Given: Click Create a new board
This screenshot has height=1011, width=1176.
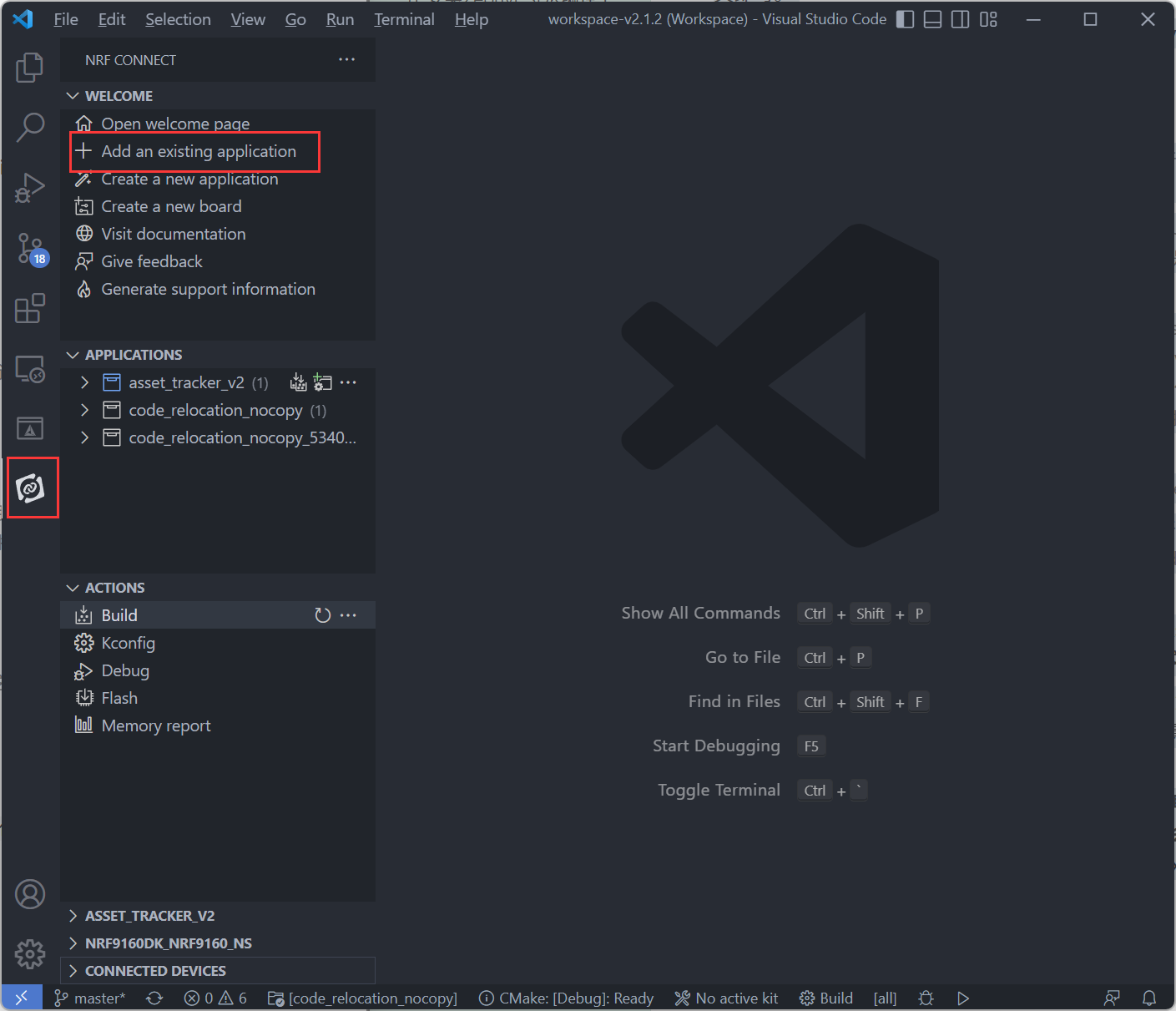Looking at the screenshot, I should pyautogui.click(x=171, y=206).
